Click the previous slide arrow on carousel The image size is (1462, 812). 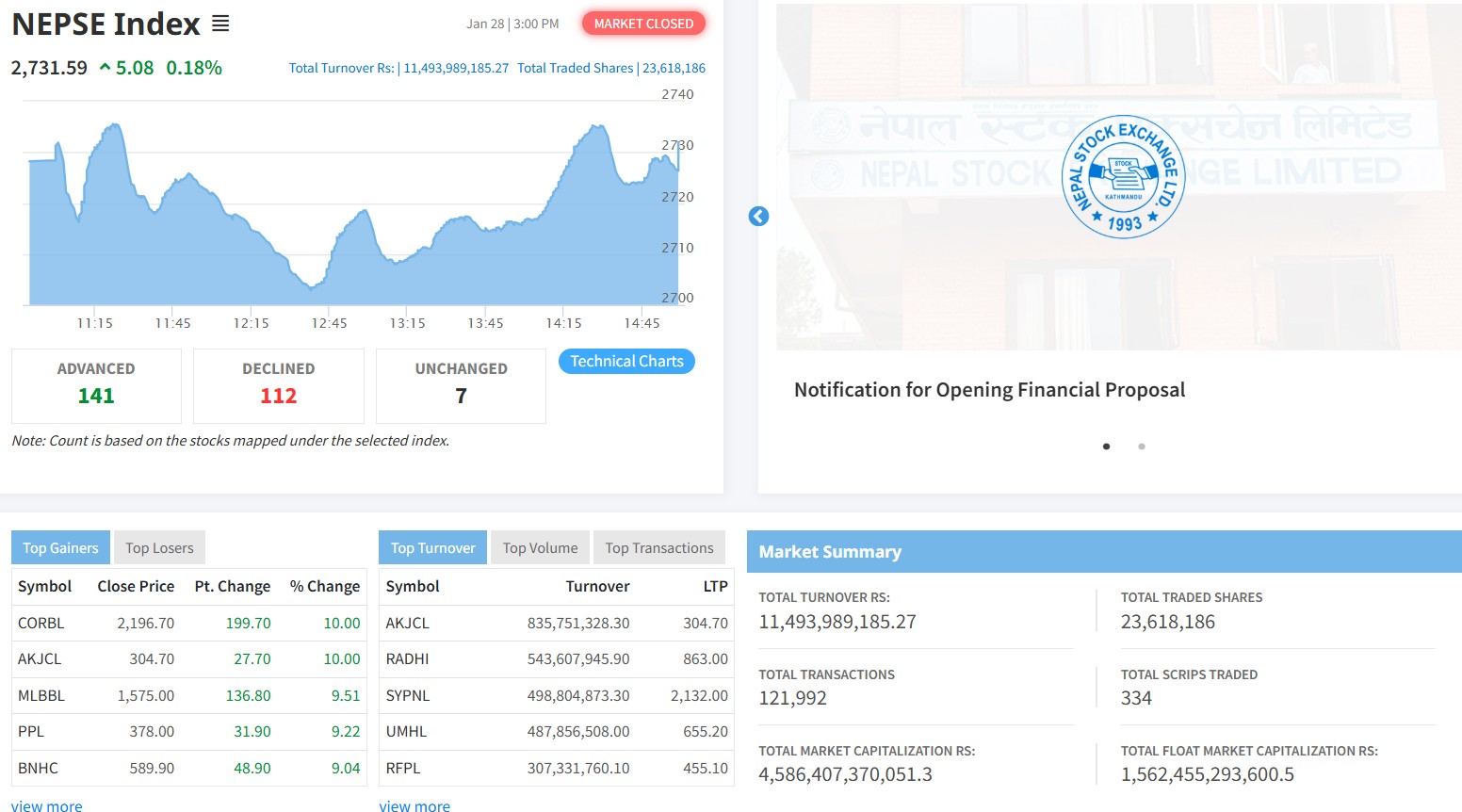(758, 217)
